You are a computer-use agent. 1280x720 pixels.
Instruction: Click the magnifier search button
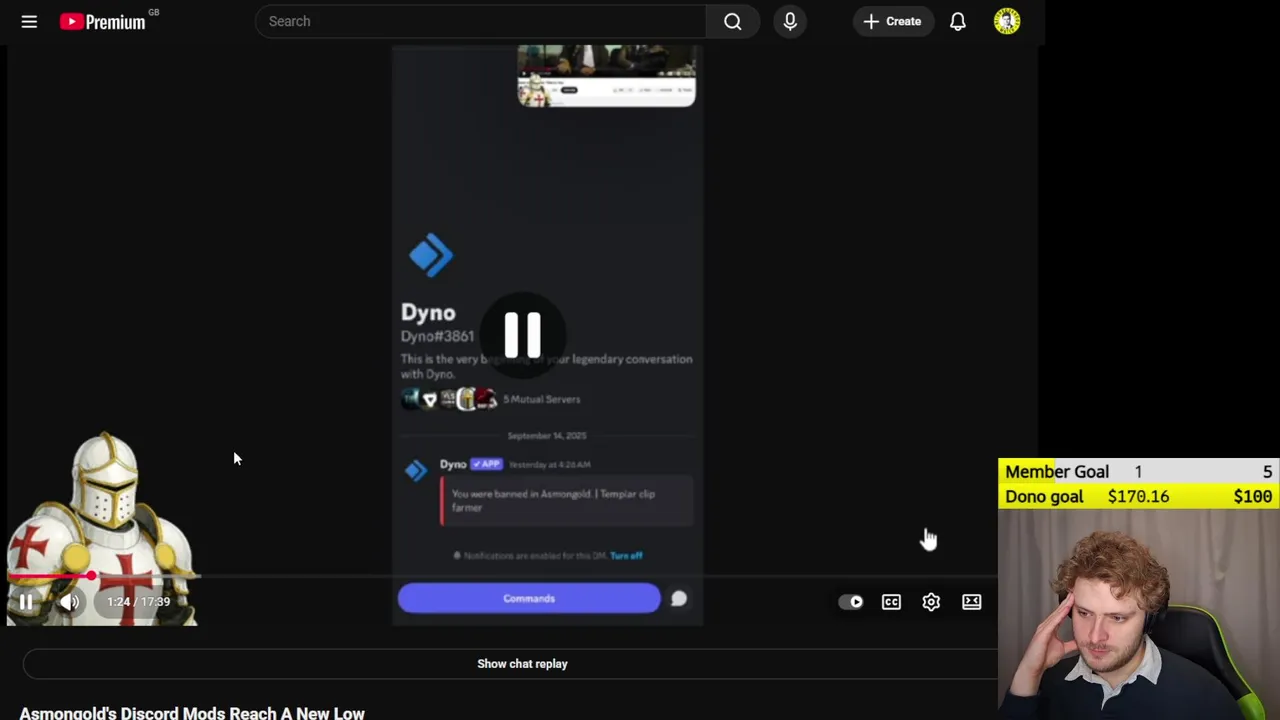tap(733, 21)
